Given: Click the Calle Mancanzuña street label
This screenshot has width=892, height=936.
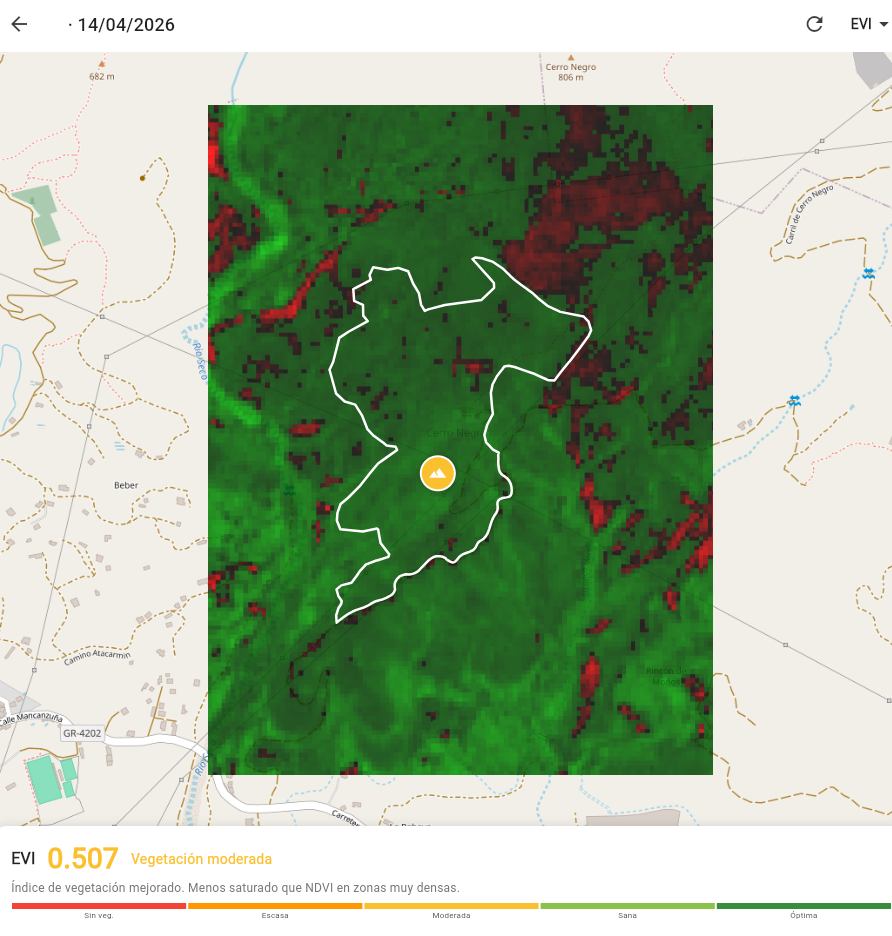Looking at the screenshot, I should pos(31,718).
